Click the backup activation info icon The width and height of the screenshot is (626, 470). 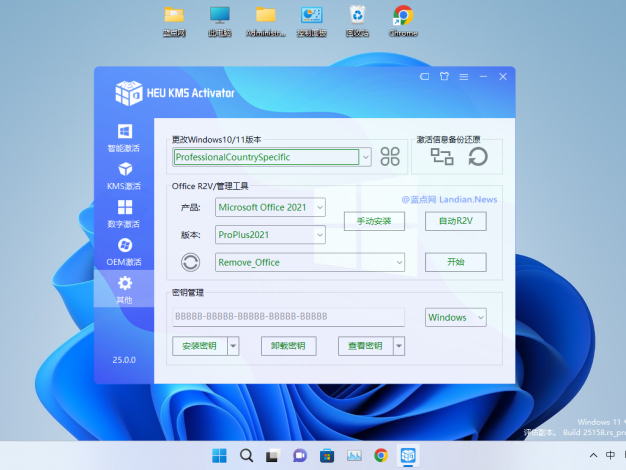442,157
